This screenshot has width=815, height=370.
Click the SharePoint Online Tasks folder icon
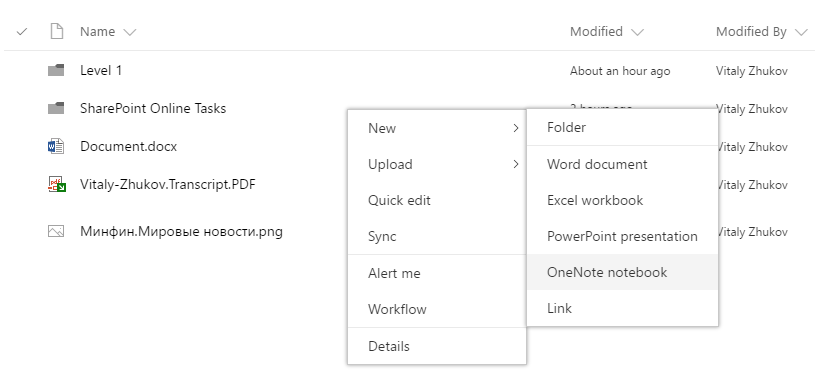[x=56, y=108]
